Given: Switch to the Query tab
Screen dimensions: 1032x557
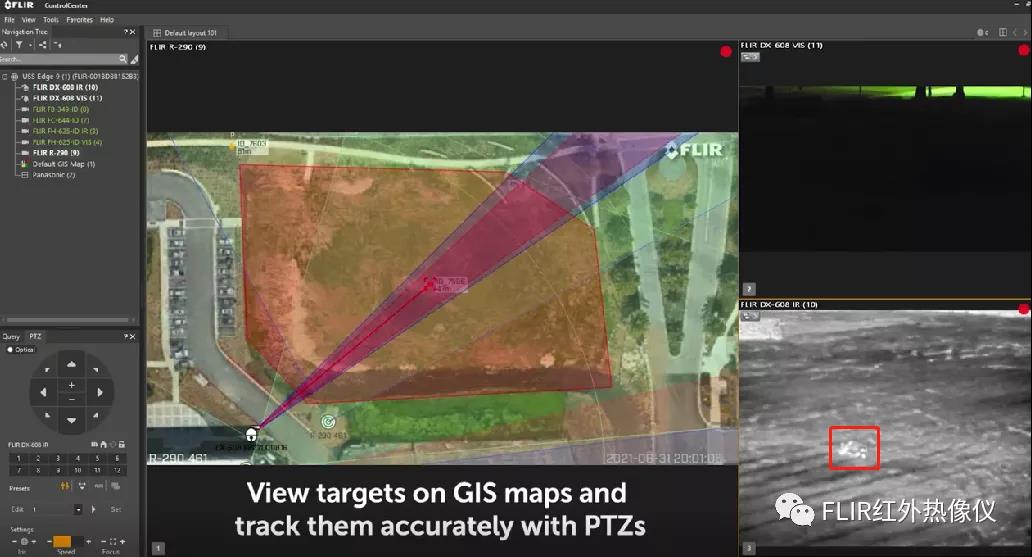Looking at the screenshot, I should 11,336.
